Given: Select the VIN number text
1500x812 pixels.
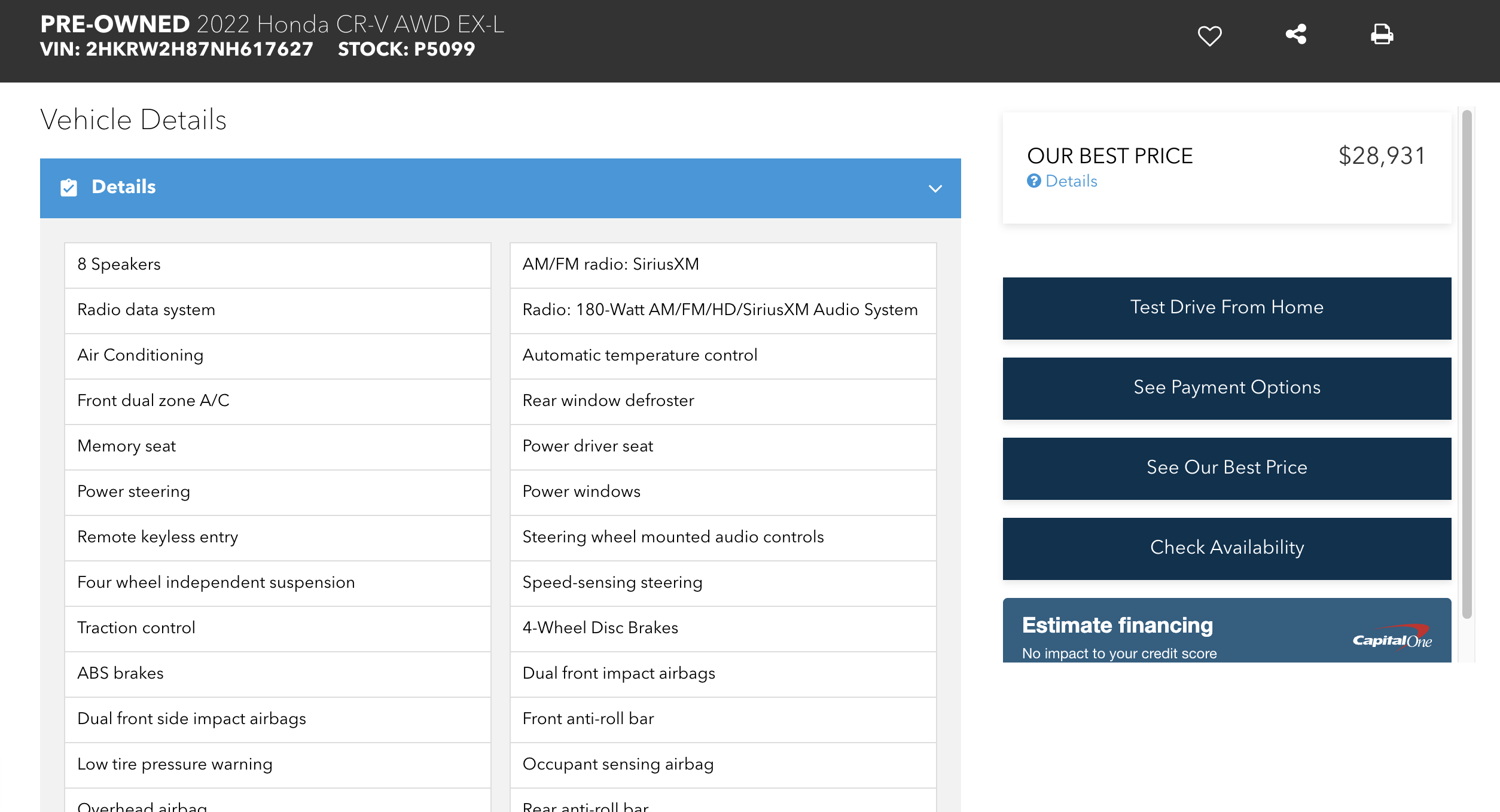Looking at the screenshot, I should pos(199,49).
